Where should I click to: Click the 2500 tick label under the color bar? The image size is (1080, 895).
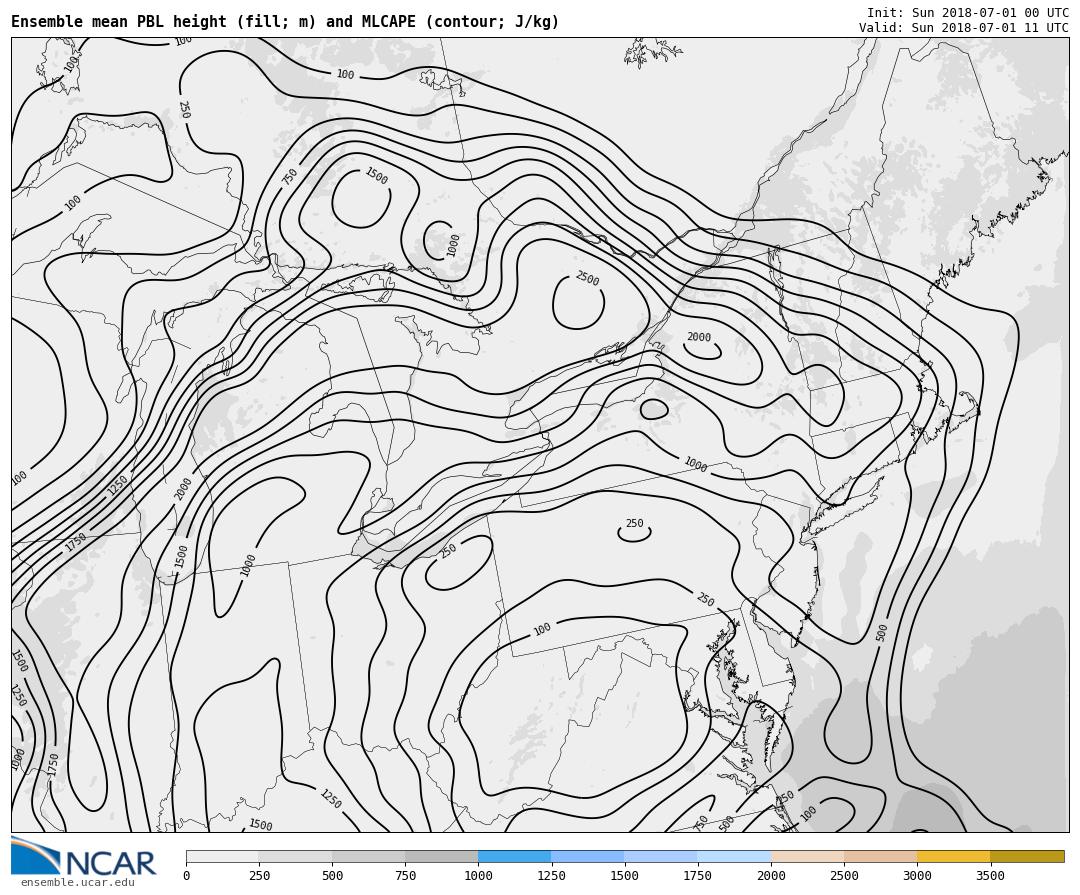(844, 876)
